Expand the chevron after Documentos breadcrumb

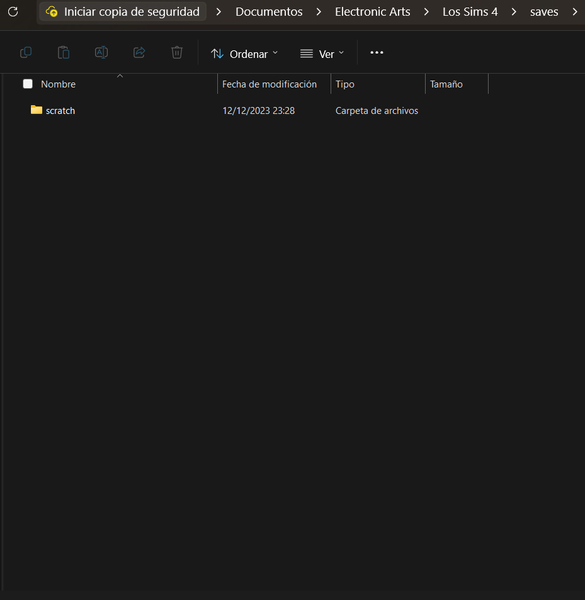pyautogui.click(x=319, y=12)
